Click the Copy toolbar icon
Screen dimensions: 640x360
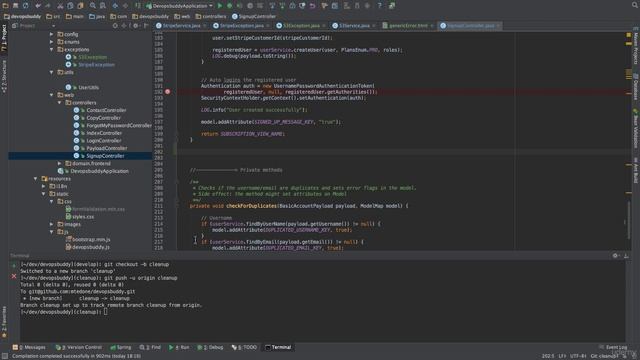tap(70, 6)
